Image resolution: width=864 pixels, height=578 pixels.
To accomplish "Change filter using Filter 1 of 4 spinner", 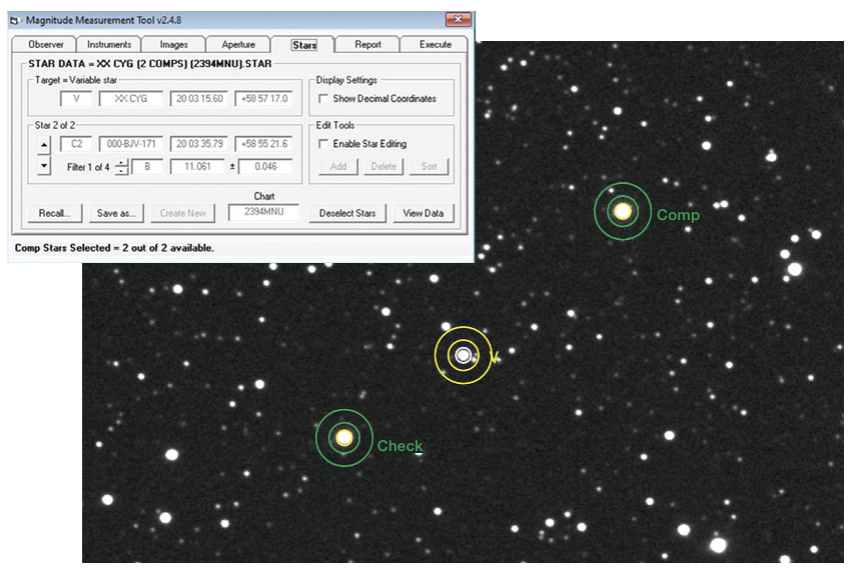I will tap(122, 167).
